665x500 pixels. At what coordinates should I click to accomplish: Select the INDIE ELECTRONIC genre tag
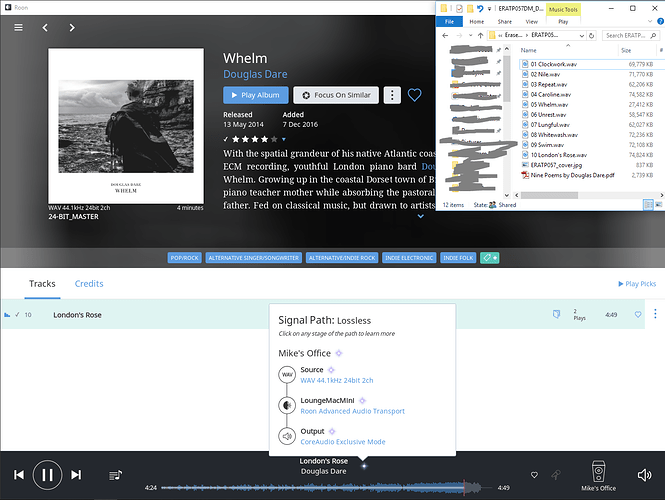pos(409,258)
